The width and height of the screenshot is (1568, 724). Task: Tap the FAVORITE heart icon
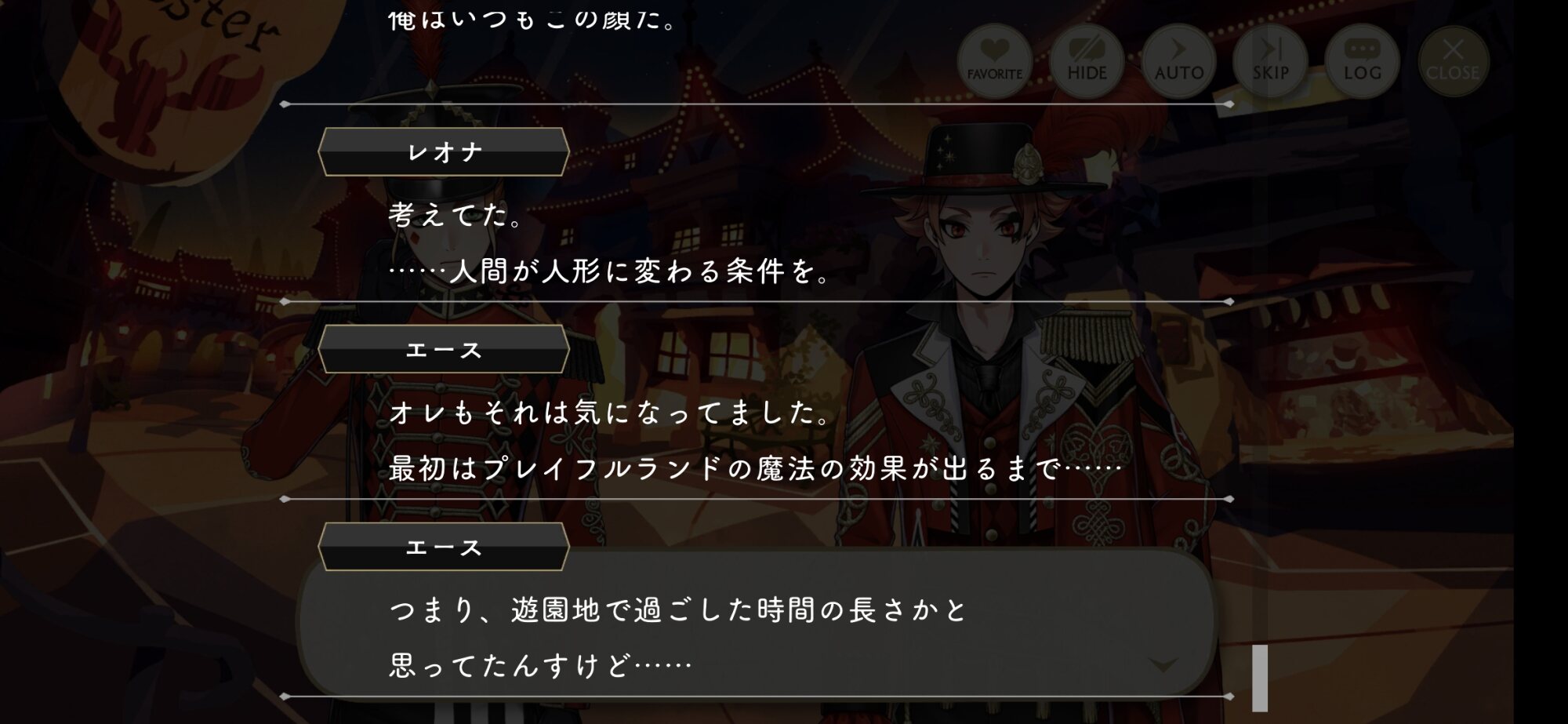[994, 61]
